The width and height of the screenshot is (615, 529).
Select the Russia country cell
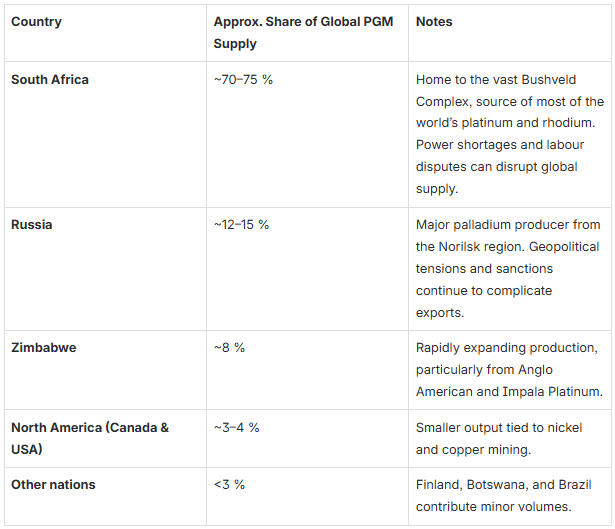(x=32, y=225)
